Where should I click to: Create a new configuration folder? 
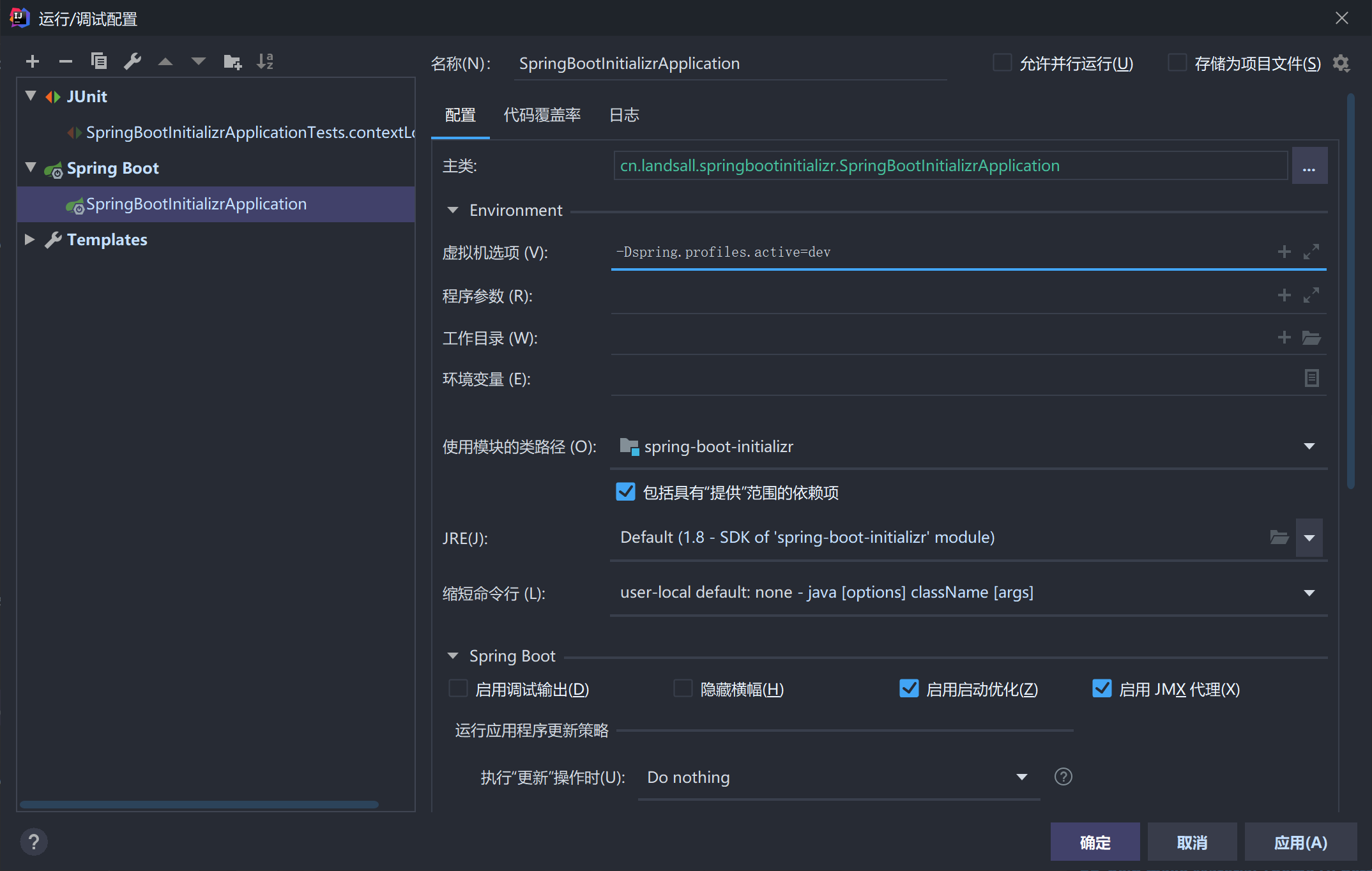[x=232, y=61]
